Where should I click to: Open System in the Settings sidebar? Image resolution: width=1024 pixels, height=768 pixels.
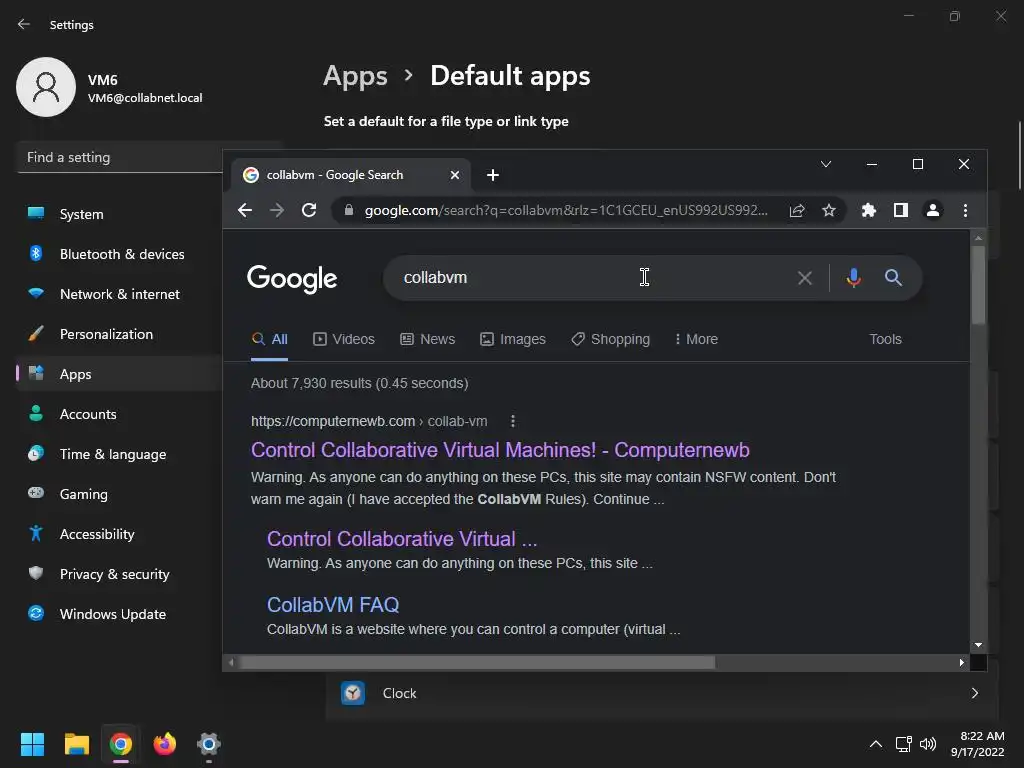click(x=120, y=214)
